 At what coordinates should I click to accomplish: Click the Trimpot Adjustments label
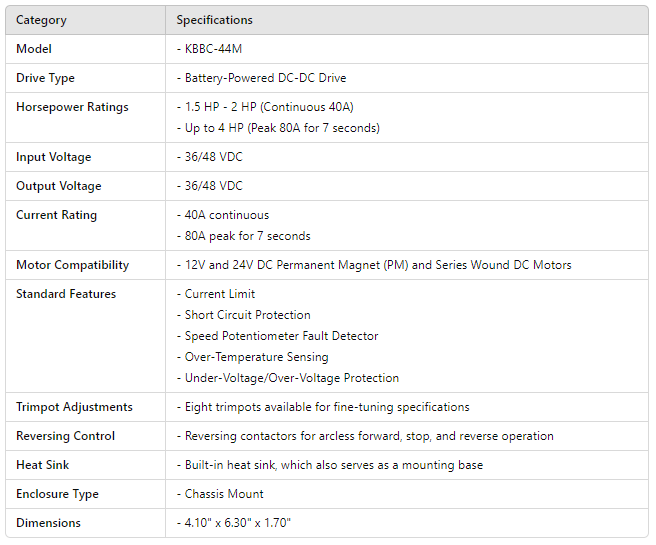coord(74,407)
